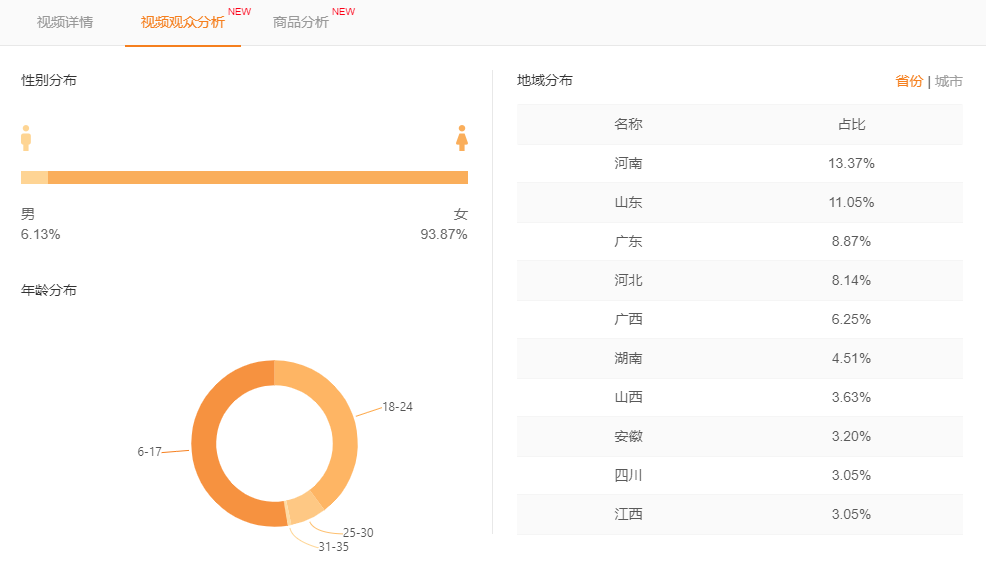
Task: Switch region view to 城市
Action: (x=949, y=81)
